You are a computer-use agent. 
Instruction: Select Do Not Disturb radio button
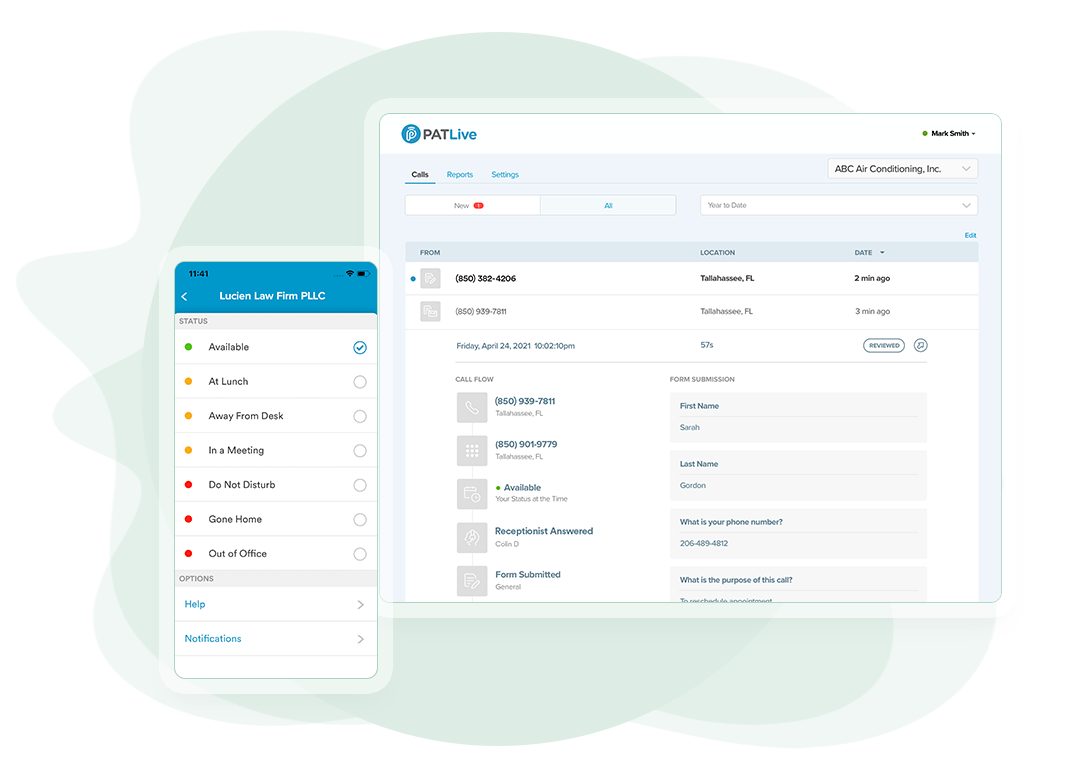359,485
